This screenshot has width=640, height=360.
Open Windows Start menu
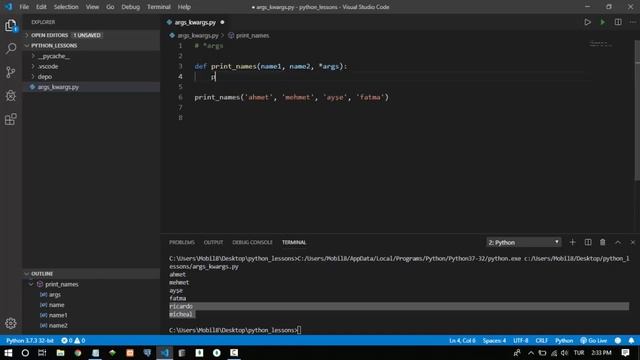point(8,353)
